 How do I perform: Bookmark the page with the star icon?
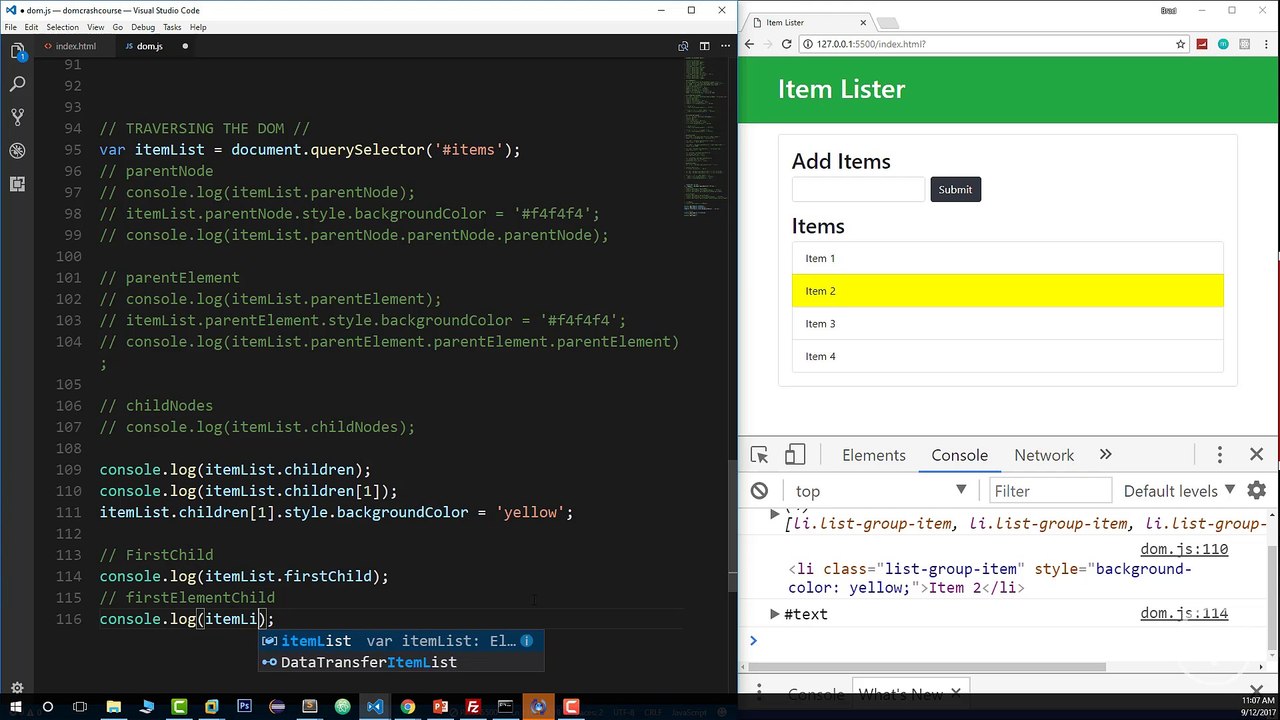click(x=1181, y=44)
